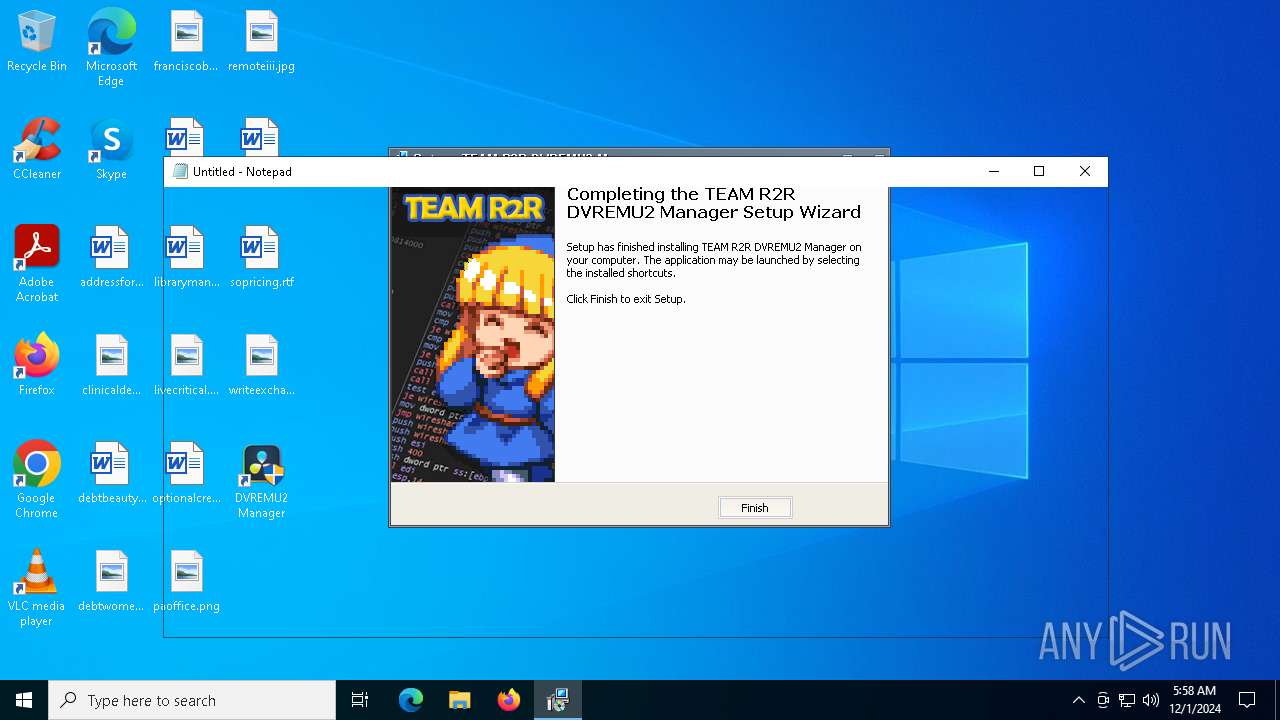
Task: Select the libraryman Word document icon
Action: (186, 257)
